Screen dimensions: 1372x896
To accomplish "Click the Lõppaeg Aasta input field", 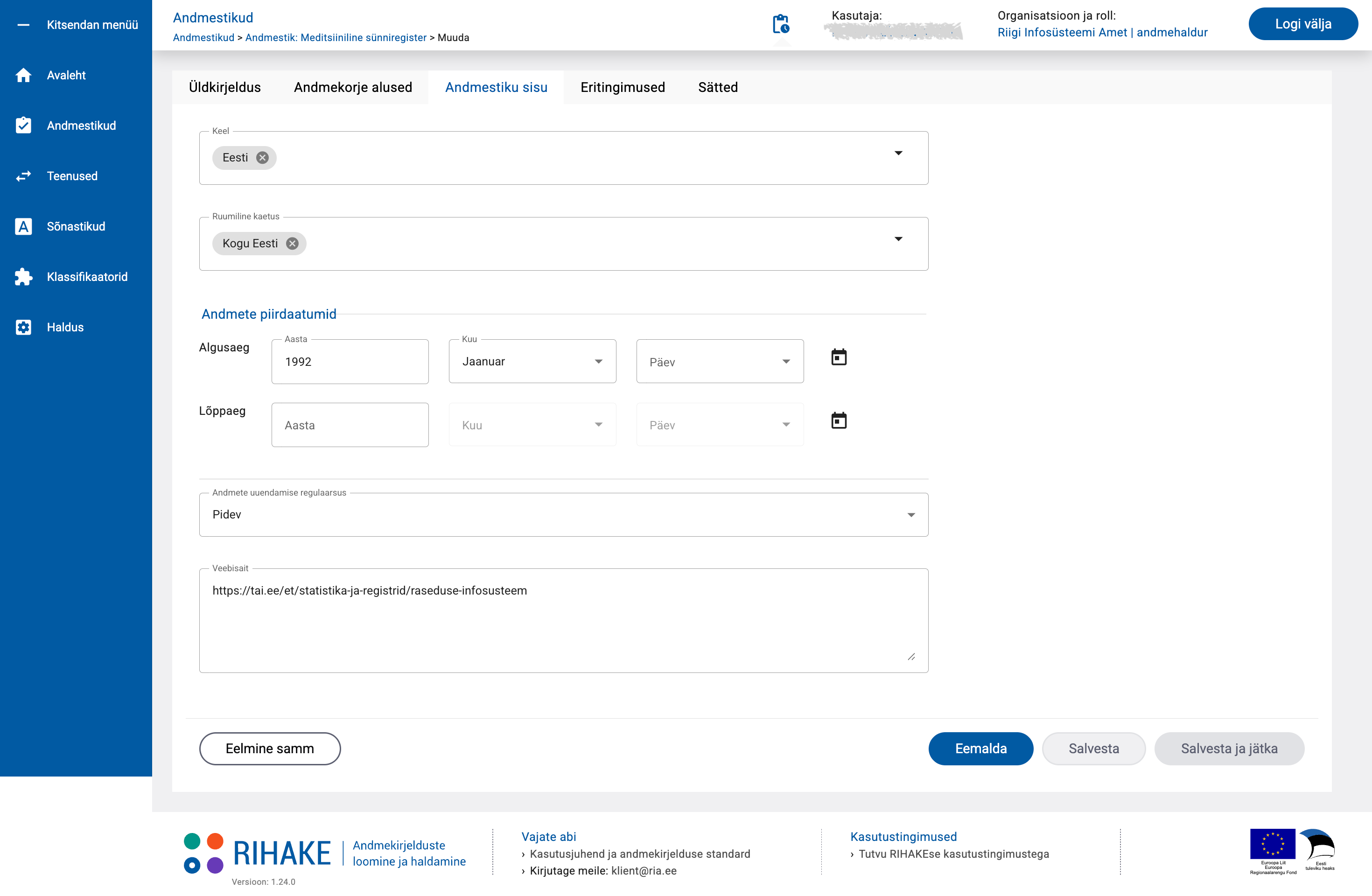I will coord(350,426).
